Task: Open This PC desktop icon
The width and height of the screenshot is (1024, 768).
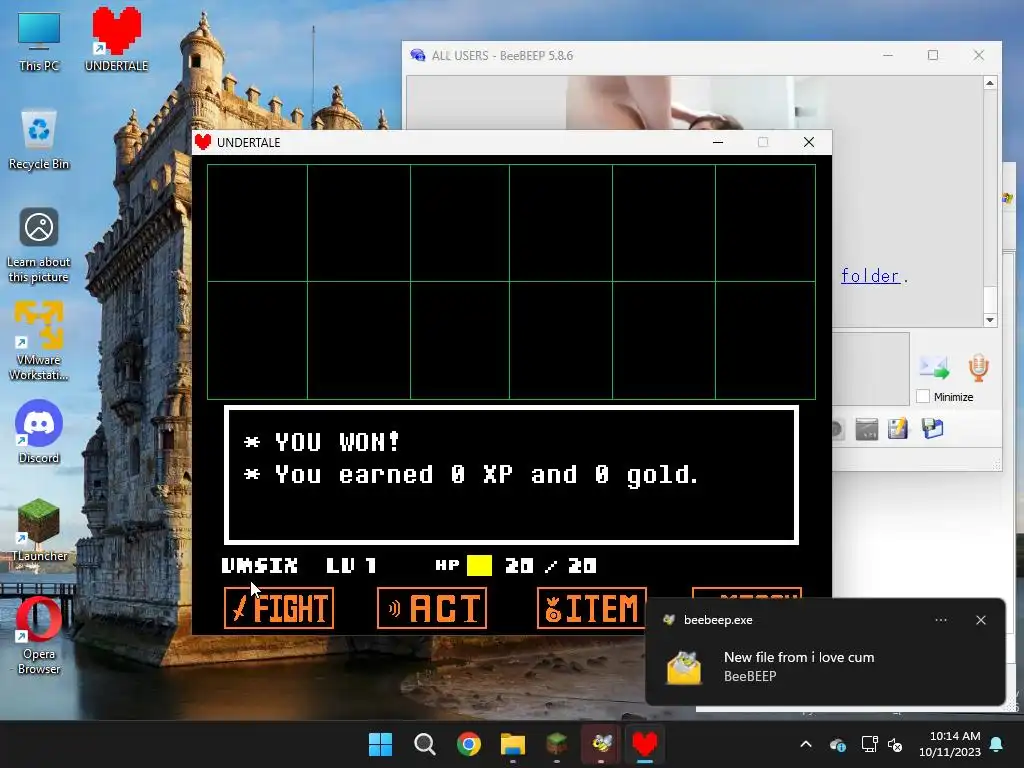Action: (39, 42)
